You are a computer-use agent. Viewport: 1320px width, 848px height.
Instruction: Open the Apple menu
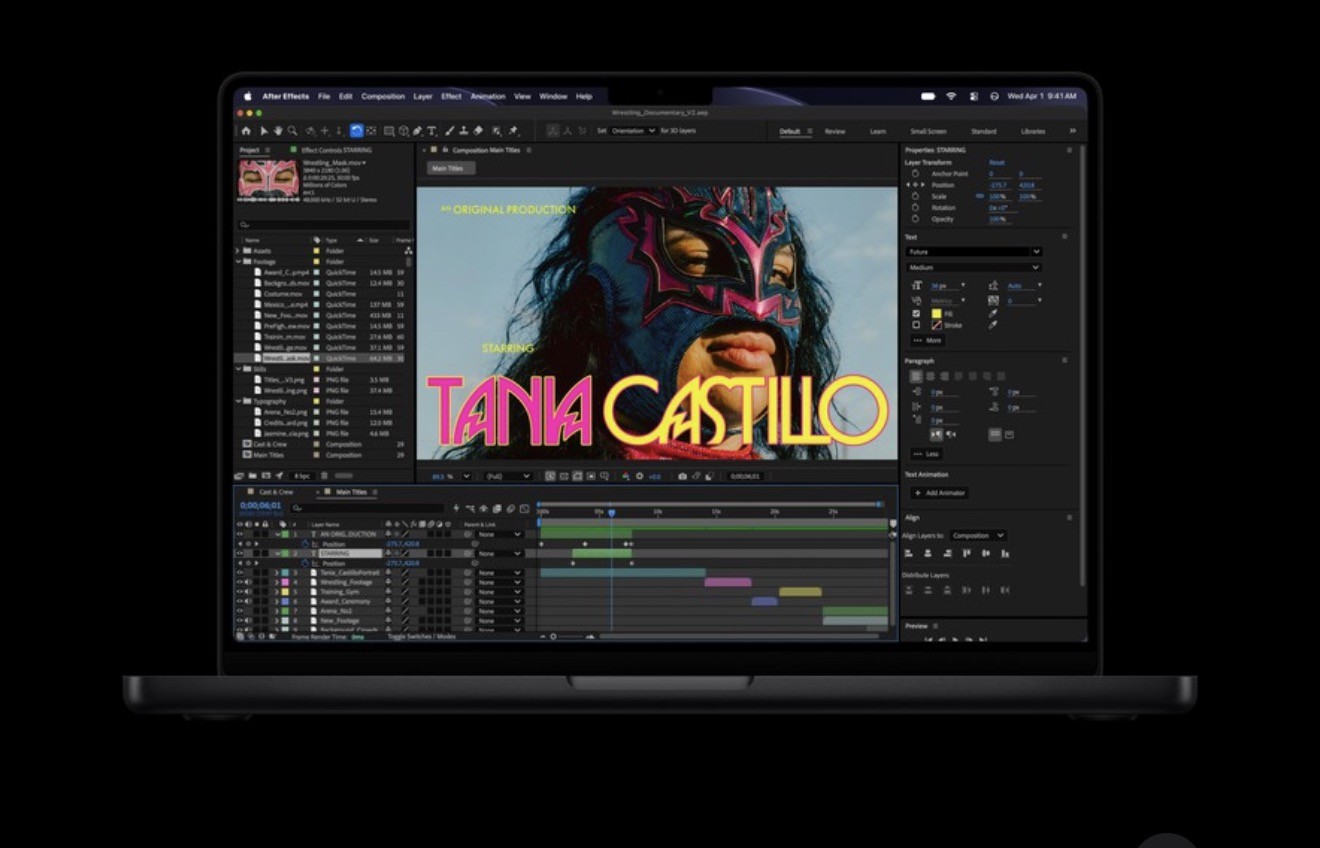[248, 96]
